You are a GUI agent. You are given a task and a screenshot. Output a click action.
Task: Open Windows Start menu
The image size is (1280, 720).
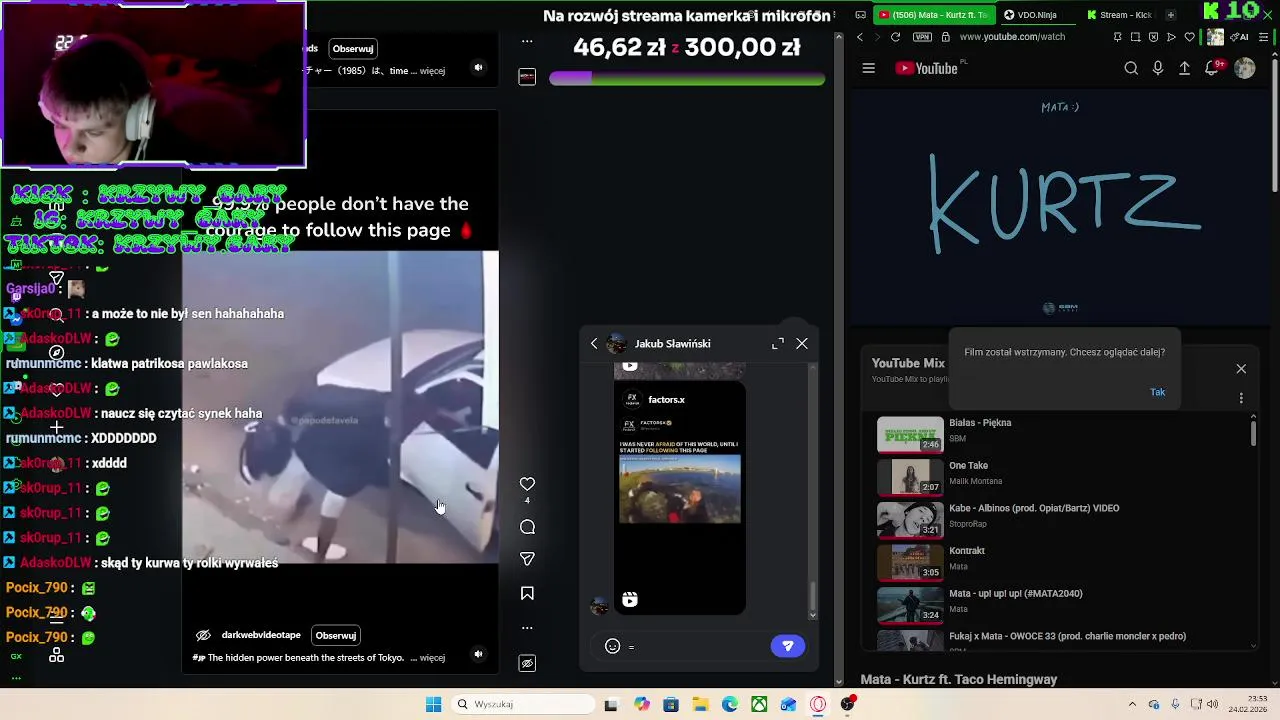433,704
